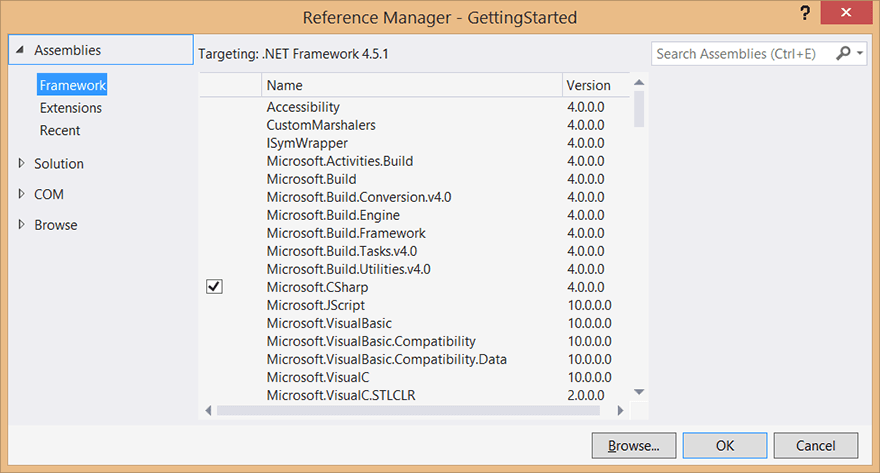Collapse the Assemblies section

20,50
